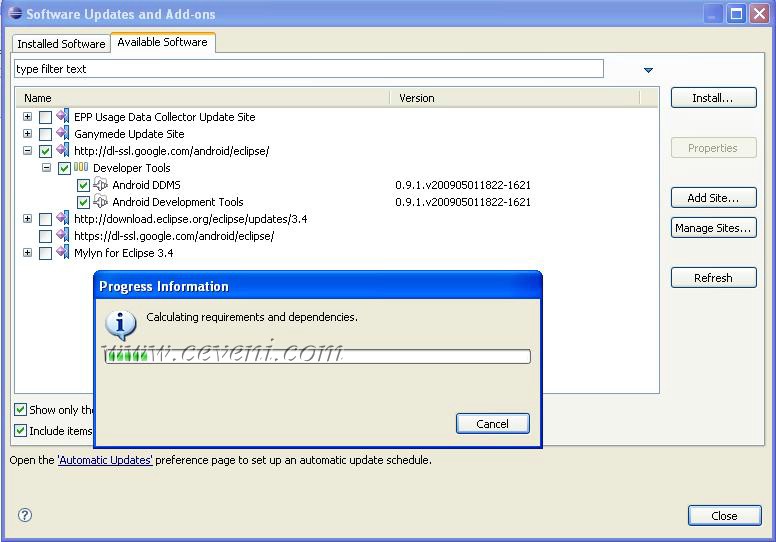Click the Mylyn for Eclipse 3.4 icon
Viewport: 776px width, 542px height.
pyautogui.click(x=62, y=252)
